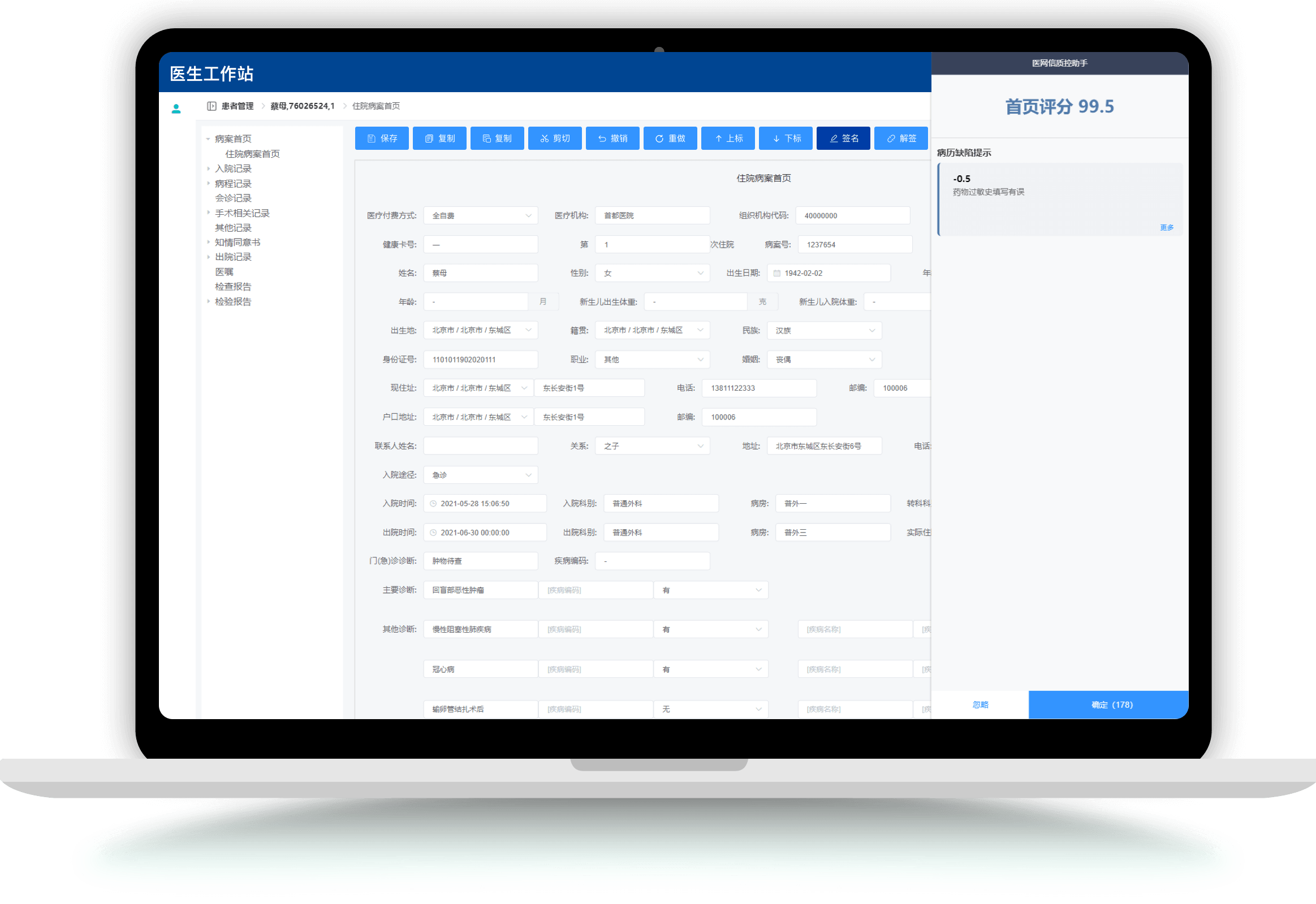Select 其他记录 in the tree
This screenshot has width=1316, height=904.
233,228
